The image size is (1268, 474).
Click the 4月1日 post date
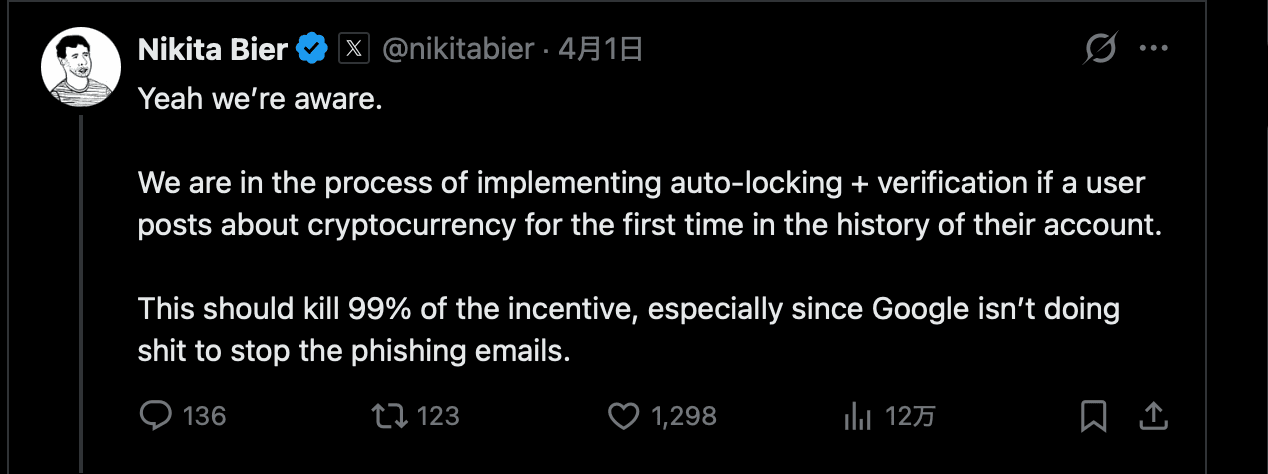click(x=599, y=48)
